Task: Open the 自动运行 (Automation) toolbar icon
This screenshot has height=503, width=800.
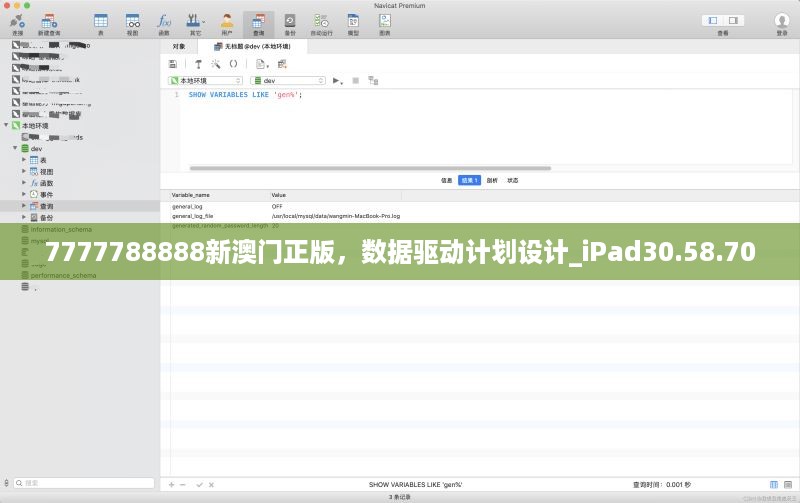Action: coord(321,24)
